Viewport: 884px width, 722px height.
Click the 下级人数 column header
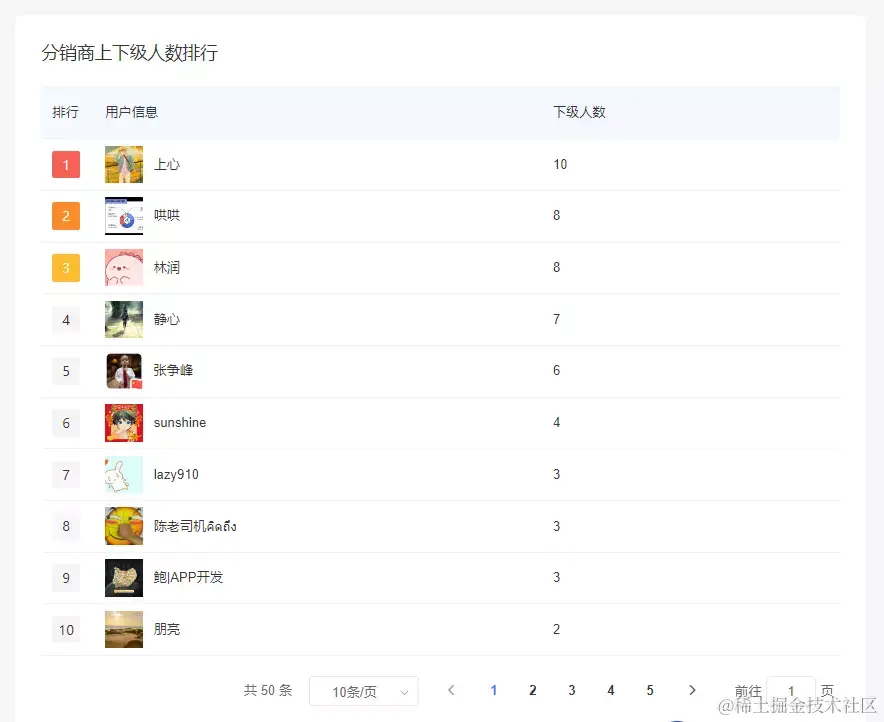point(579,112)
